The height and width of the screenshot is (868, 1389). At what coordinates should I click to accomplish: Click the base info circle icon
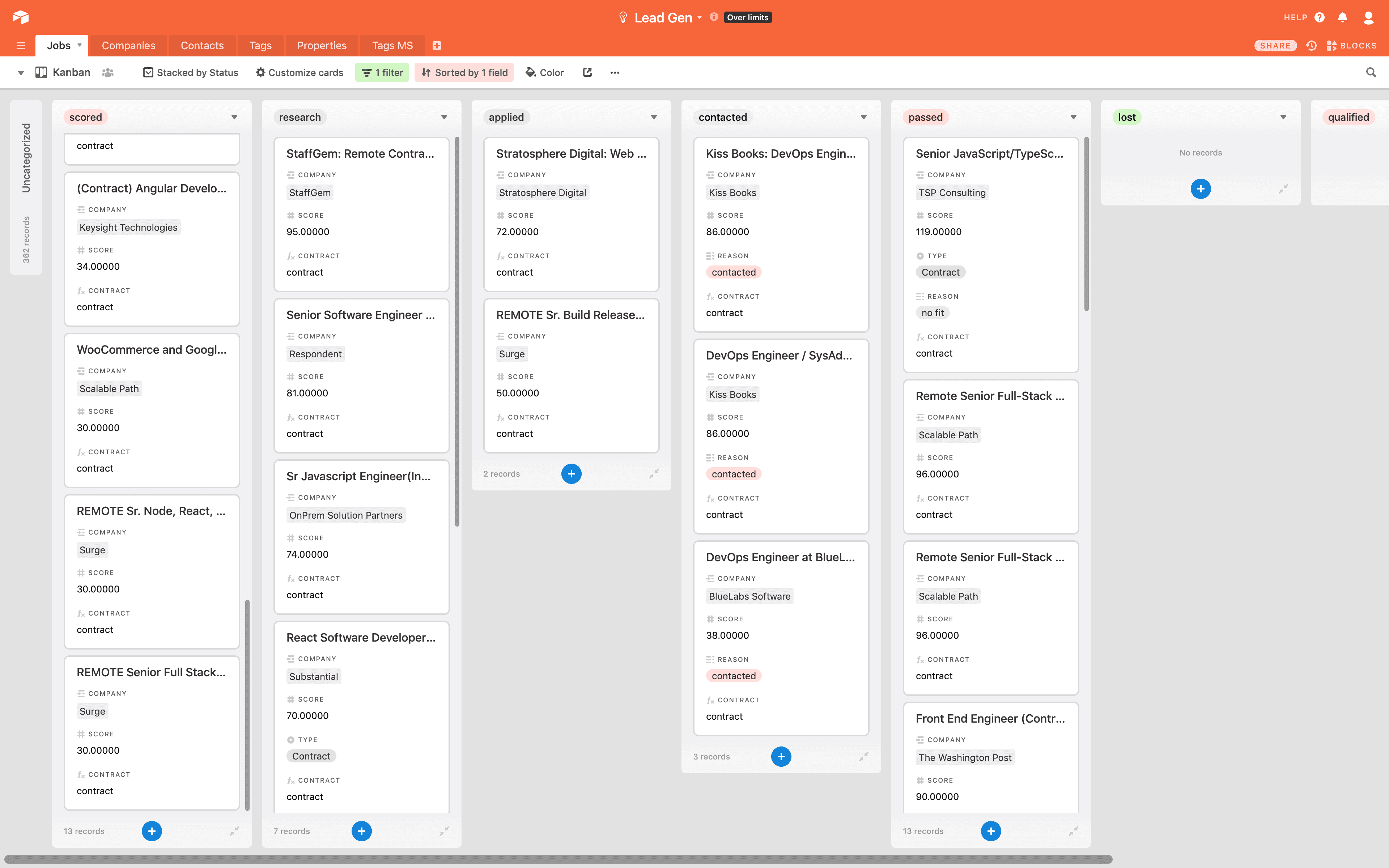714,17
